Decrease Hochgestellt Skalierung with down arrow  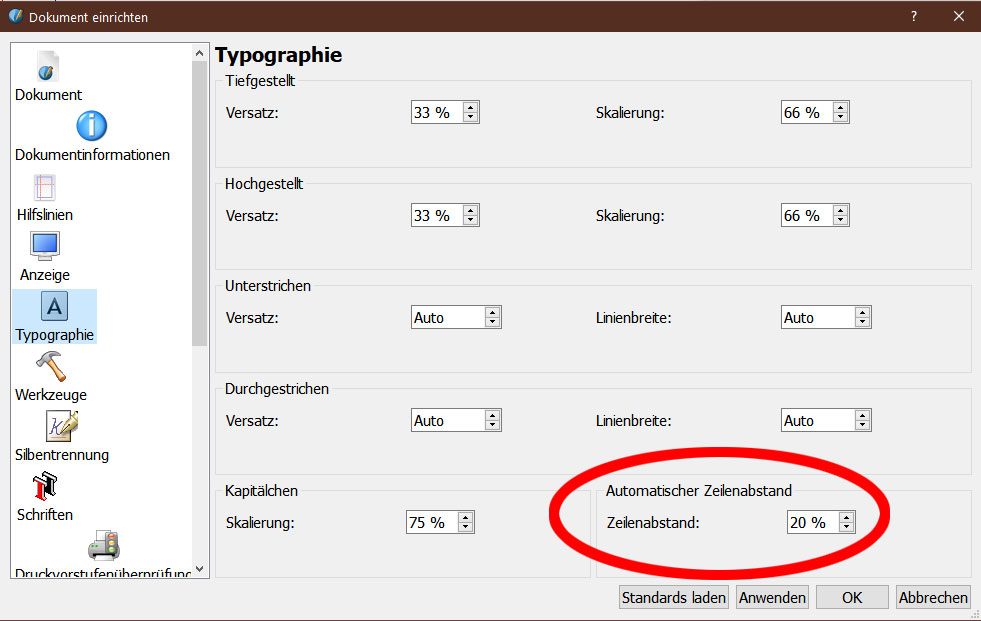[x=841, y=221]
